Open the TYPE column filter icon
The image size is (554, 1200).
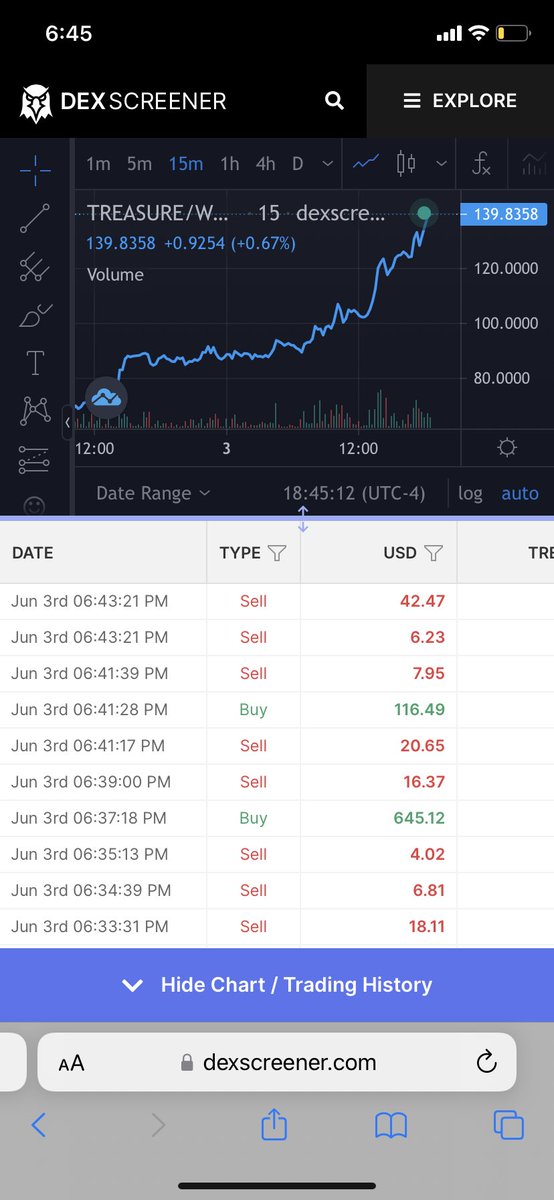coord(278,553)
